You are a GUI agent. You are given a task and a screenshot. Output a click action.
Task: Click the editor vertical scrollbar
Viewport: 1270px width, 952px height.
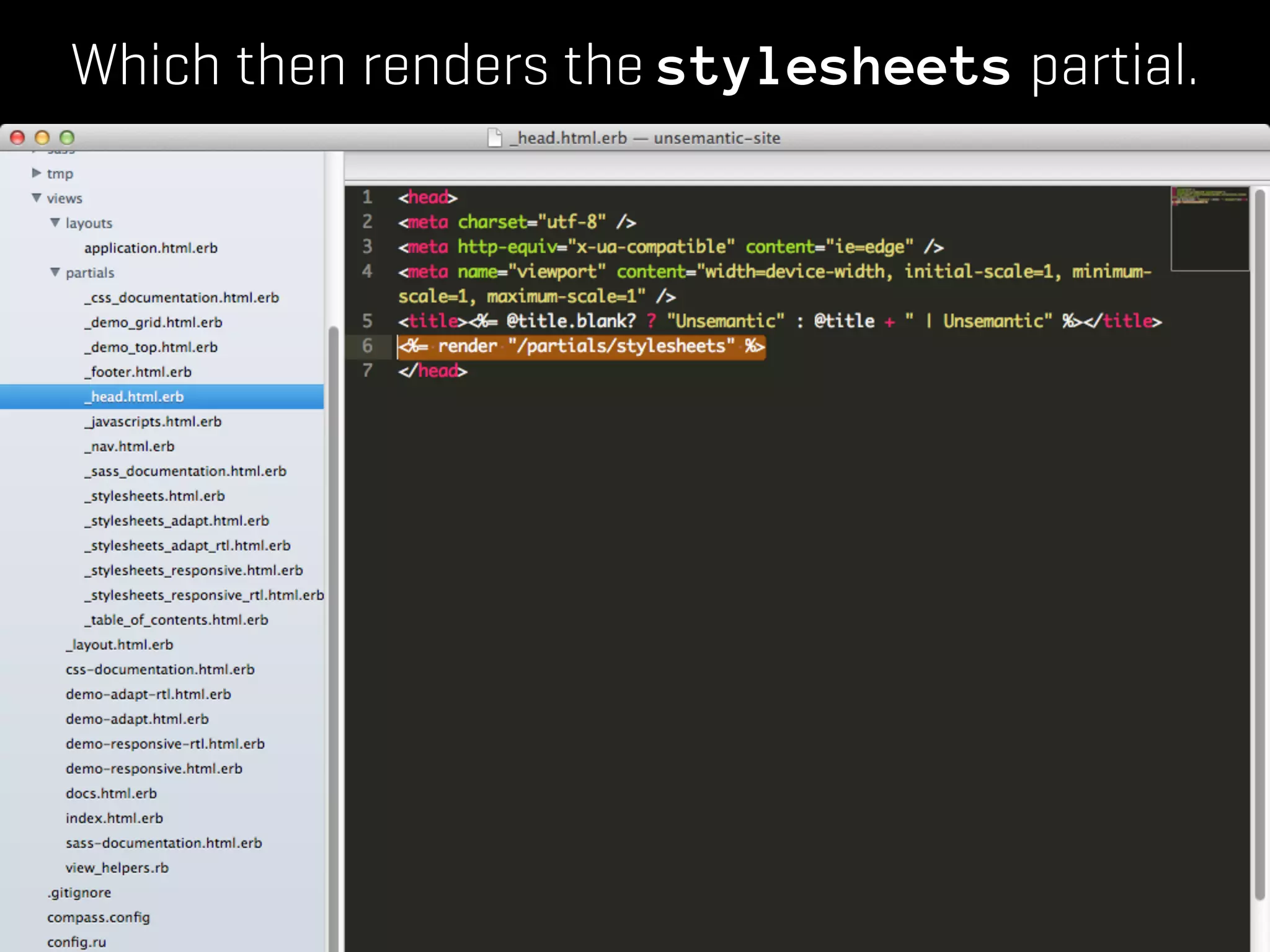click(1259, 545)
